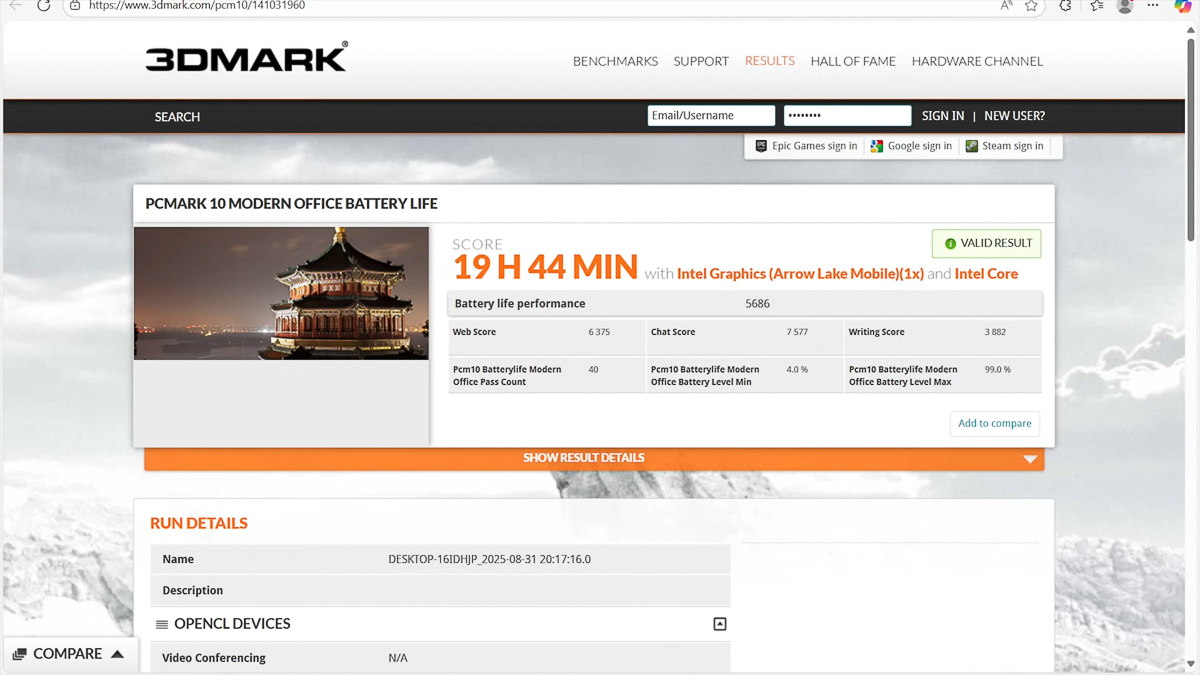Click the Google sign in button
This screenshot has height=675, width=1200.
(x=911, y=146)
